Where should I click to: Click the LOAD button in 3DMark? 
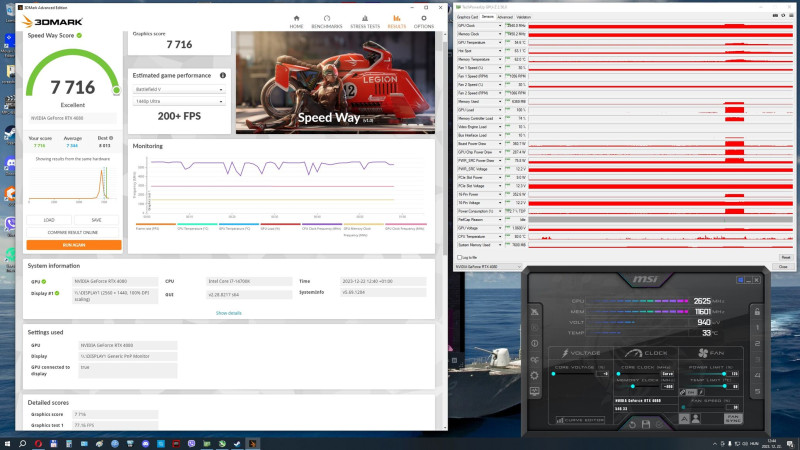(x=49, y=220)
